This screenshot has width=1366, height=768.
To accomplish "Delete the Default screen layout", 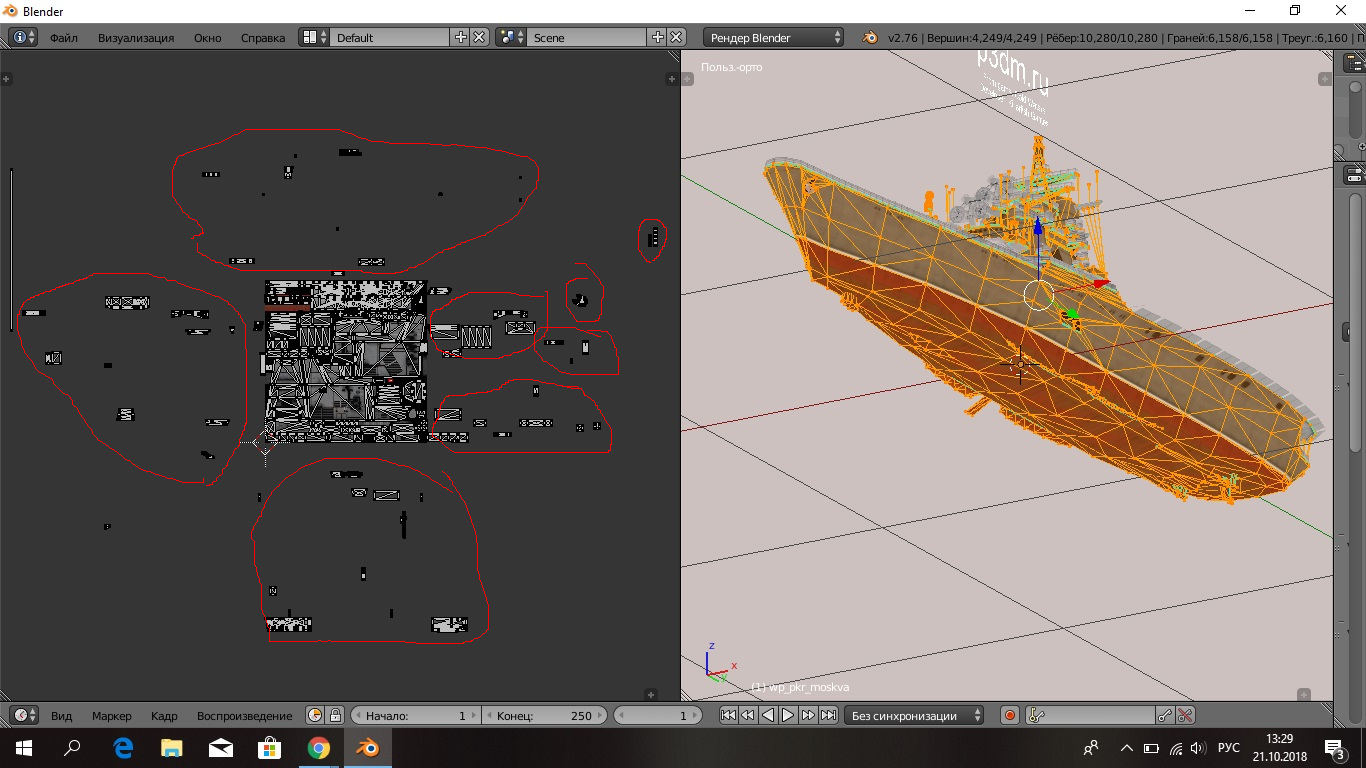I will tap(480, 37).
